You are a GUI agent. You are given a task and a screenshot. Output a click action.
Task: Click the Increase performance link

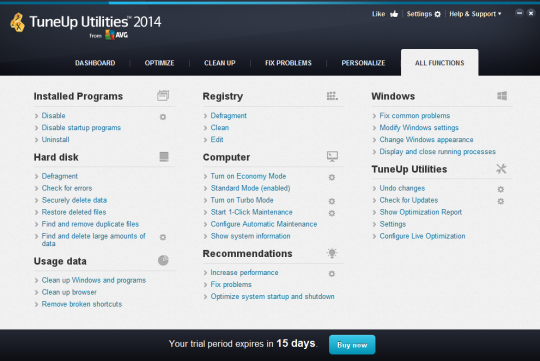tap(244, 272)
